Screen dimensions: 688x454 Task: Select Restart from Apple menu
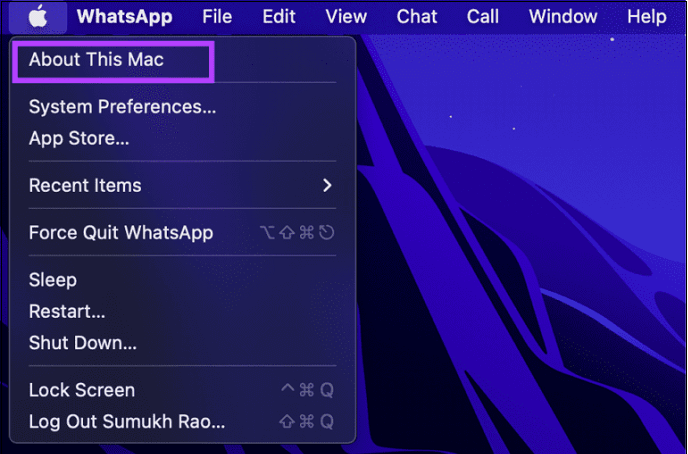(182, 311)
